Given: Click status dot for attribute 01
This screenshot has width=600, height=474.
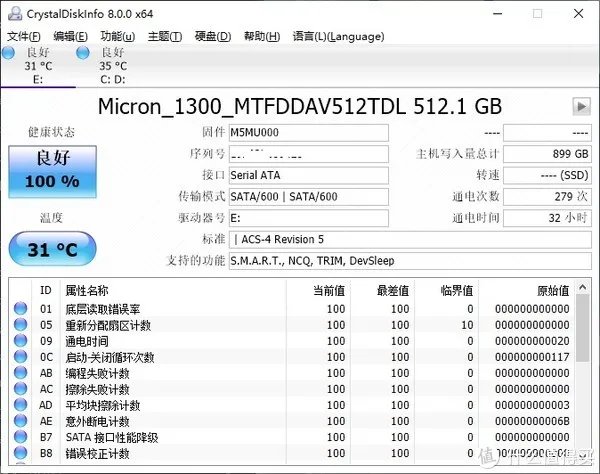Looking at the screenshot, I should coord(20,308).
